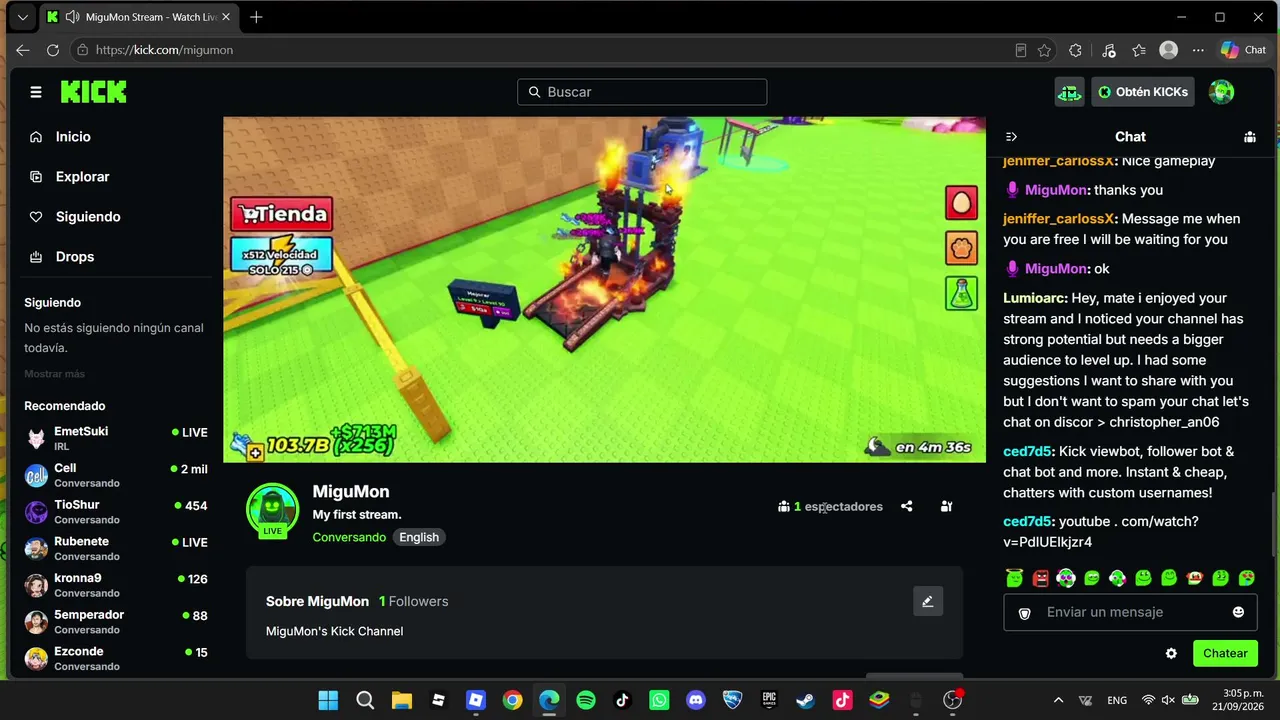Open TioShur recommended channel
The height and width of the screenshot is (720, 1280).
(x=116, y=512)
